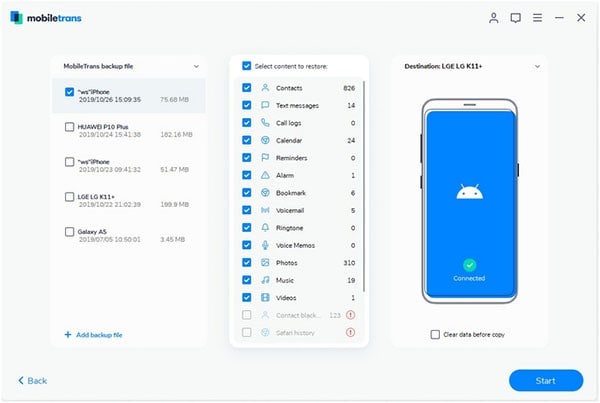Click warning icon beside Contact blacklist
This screenshot has height=403, width=600.
[x=351, y=315]
